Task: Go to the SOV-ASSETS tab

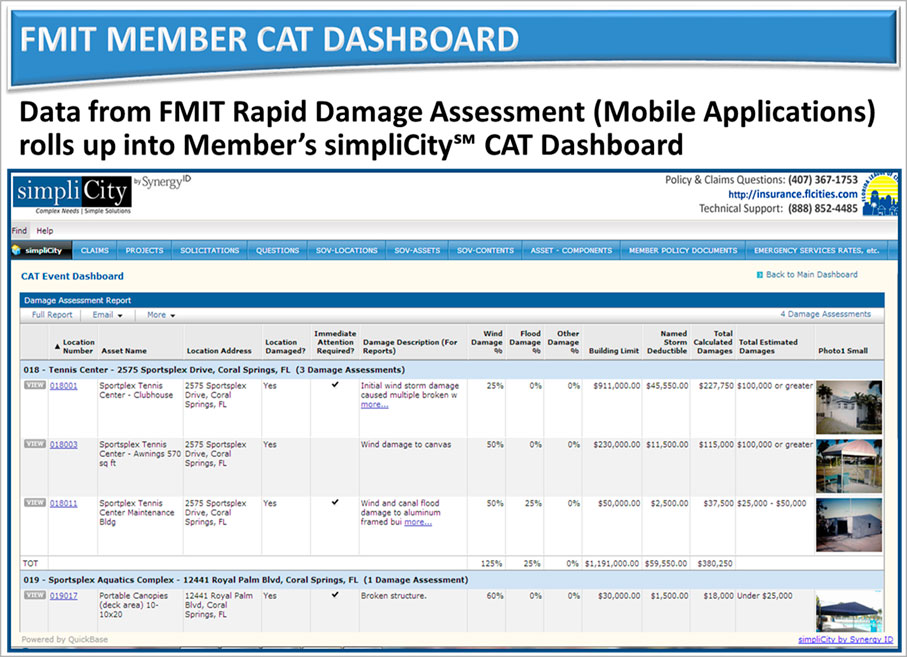Action: click(x=417, y=250)
